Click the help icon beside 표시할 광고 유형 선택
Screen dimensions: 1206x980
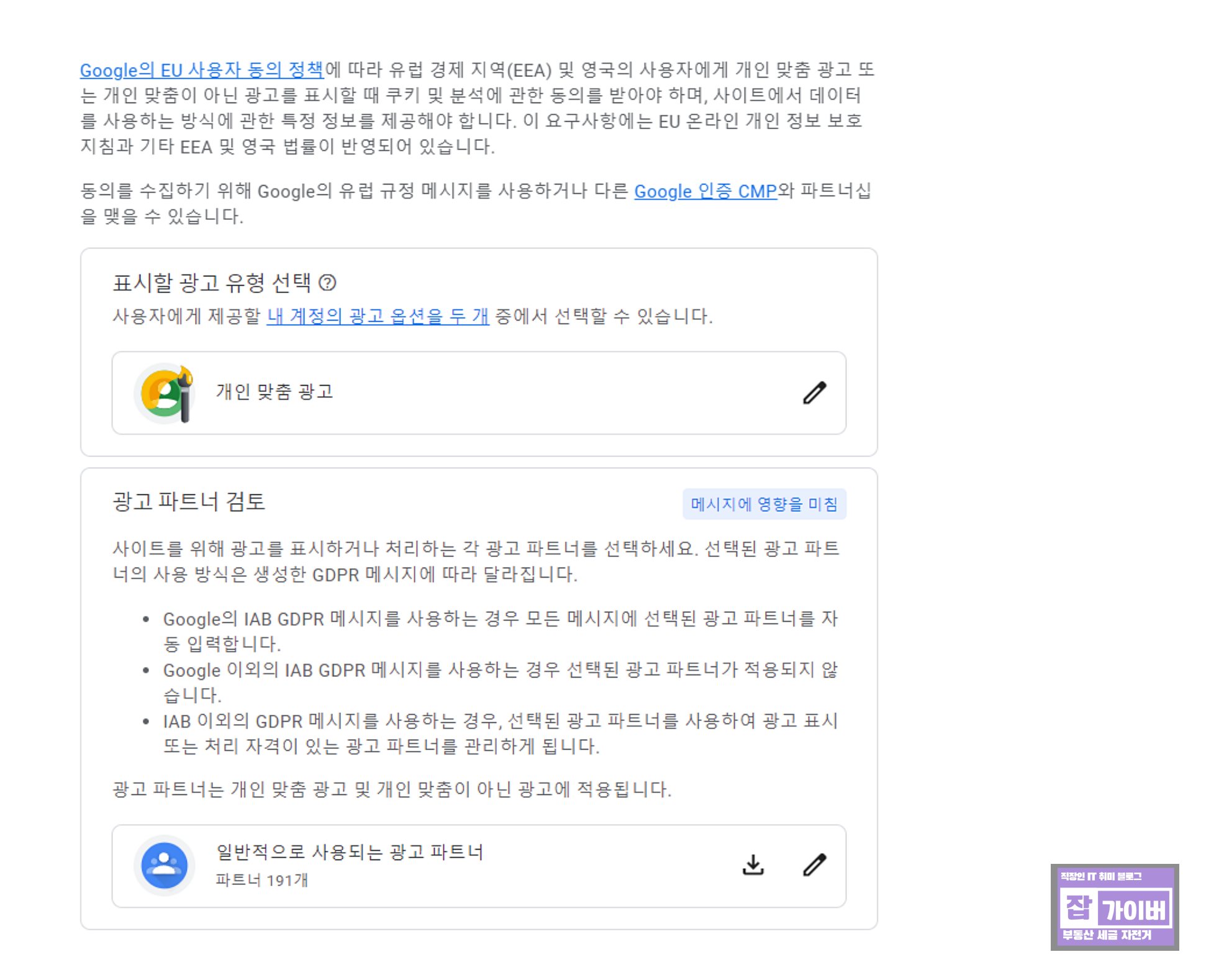(x=327, y=283)
